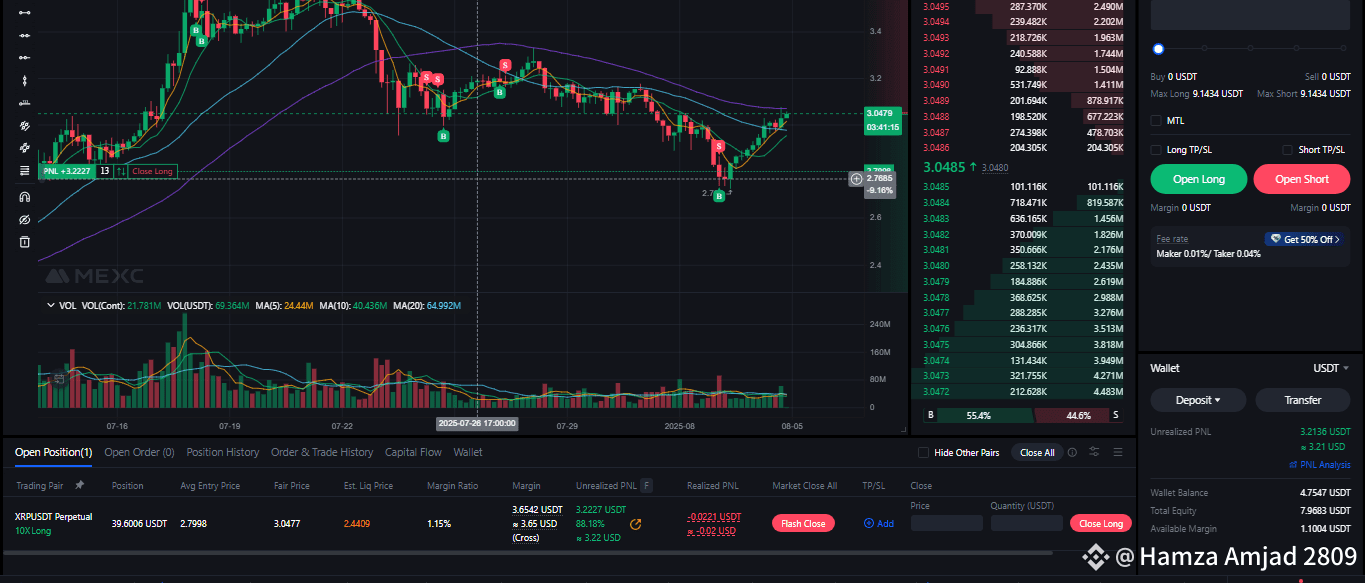
Task: Click the orange share icon beside Unrealized PNL
Action: (635, 523)
